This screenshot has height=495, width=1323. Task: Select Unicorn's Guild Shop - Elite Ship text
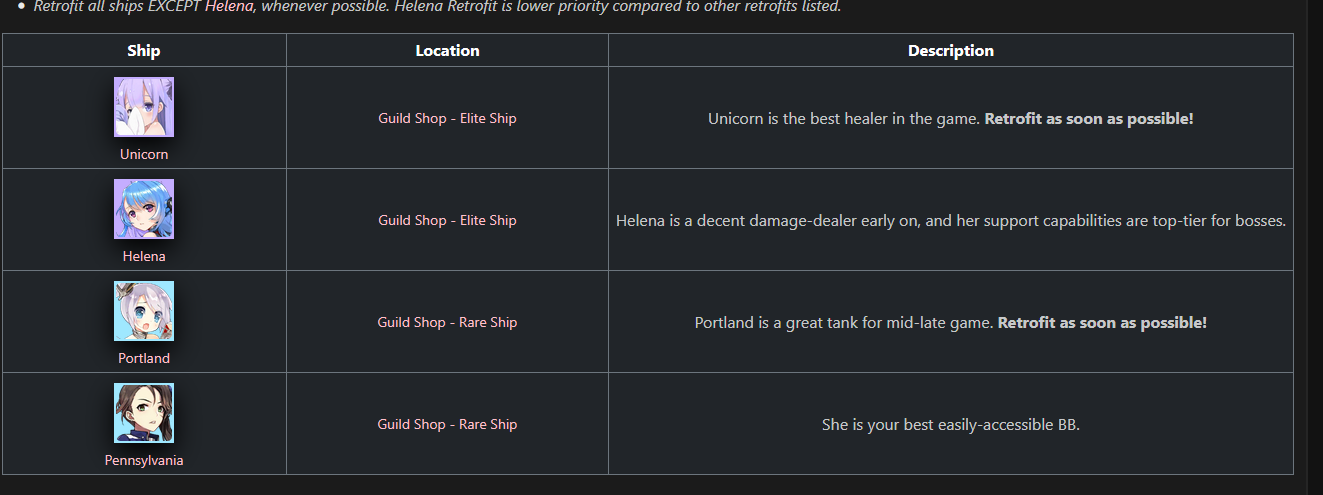coord(447,118)
